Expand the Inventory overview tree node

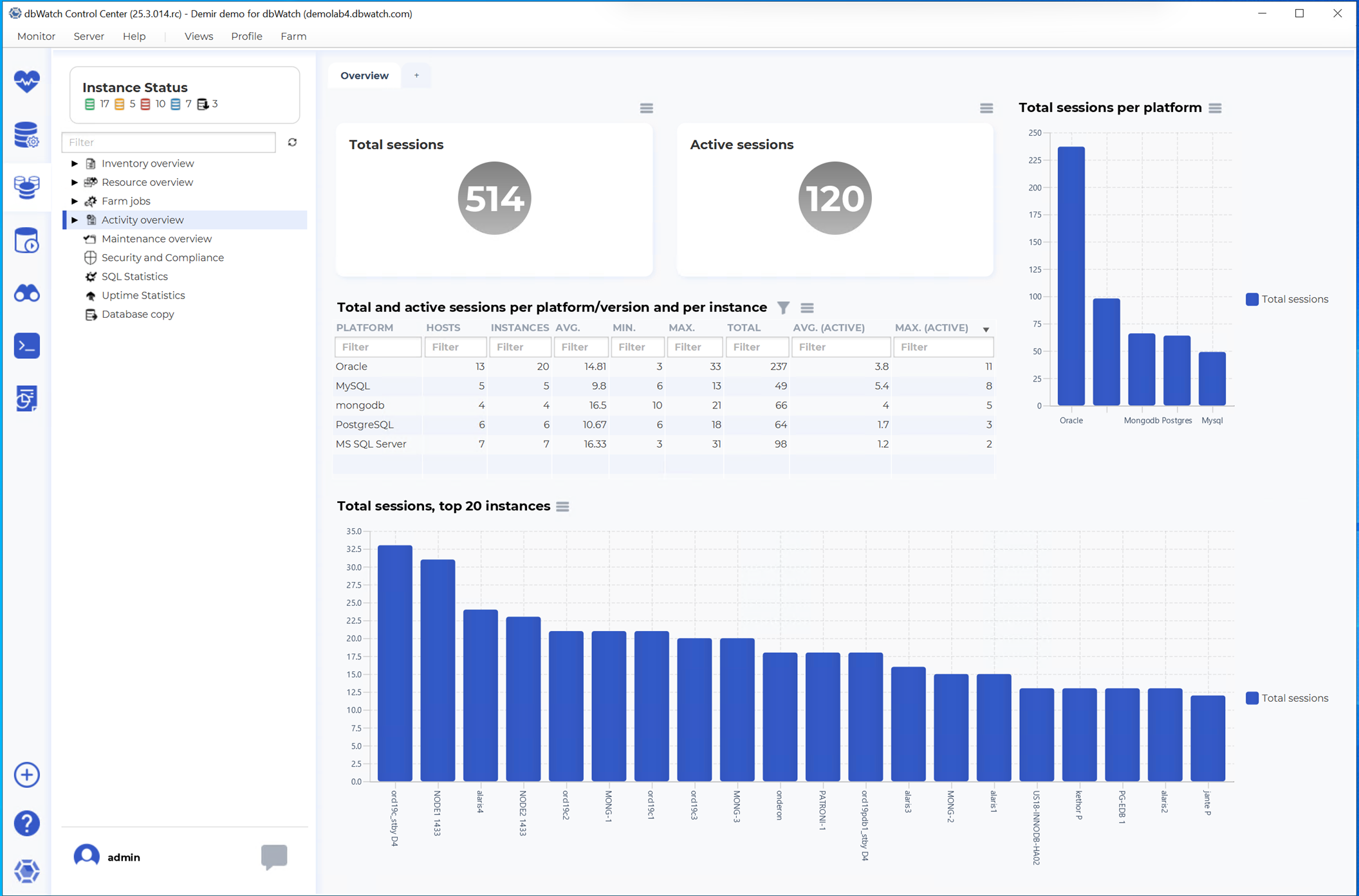75,163
